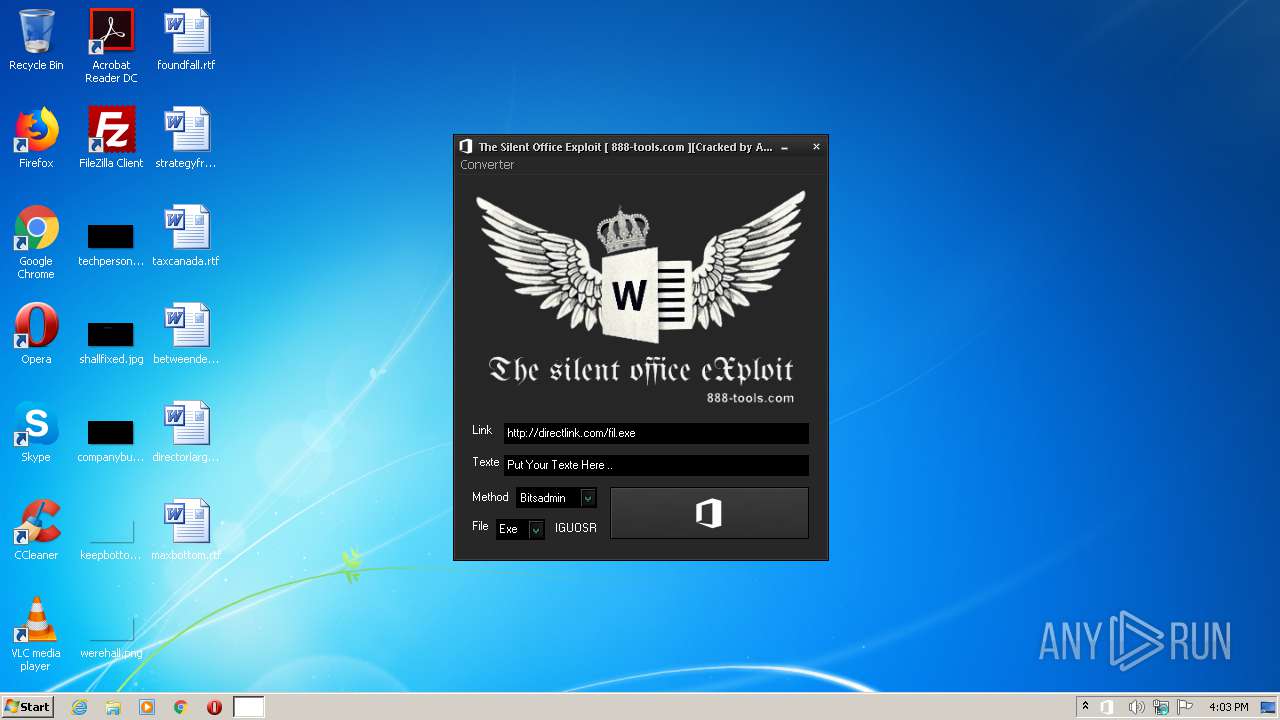Show hidden system tray icons
The image size is (1280, 720).
[x=1085, y=707]
